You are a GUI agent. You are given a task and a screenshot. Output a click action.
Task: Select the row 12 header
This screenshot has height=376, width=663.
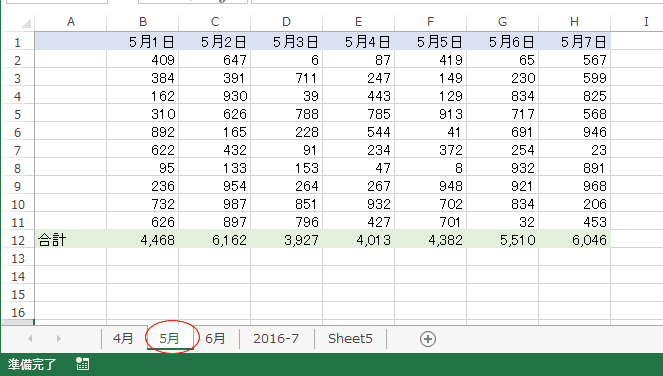18,240
